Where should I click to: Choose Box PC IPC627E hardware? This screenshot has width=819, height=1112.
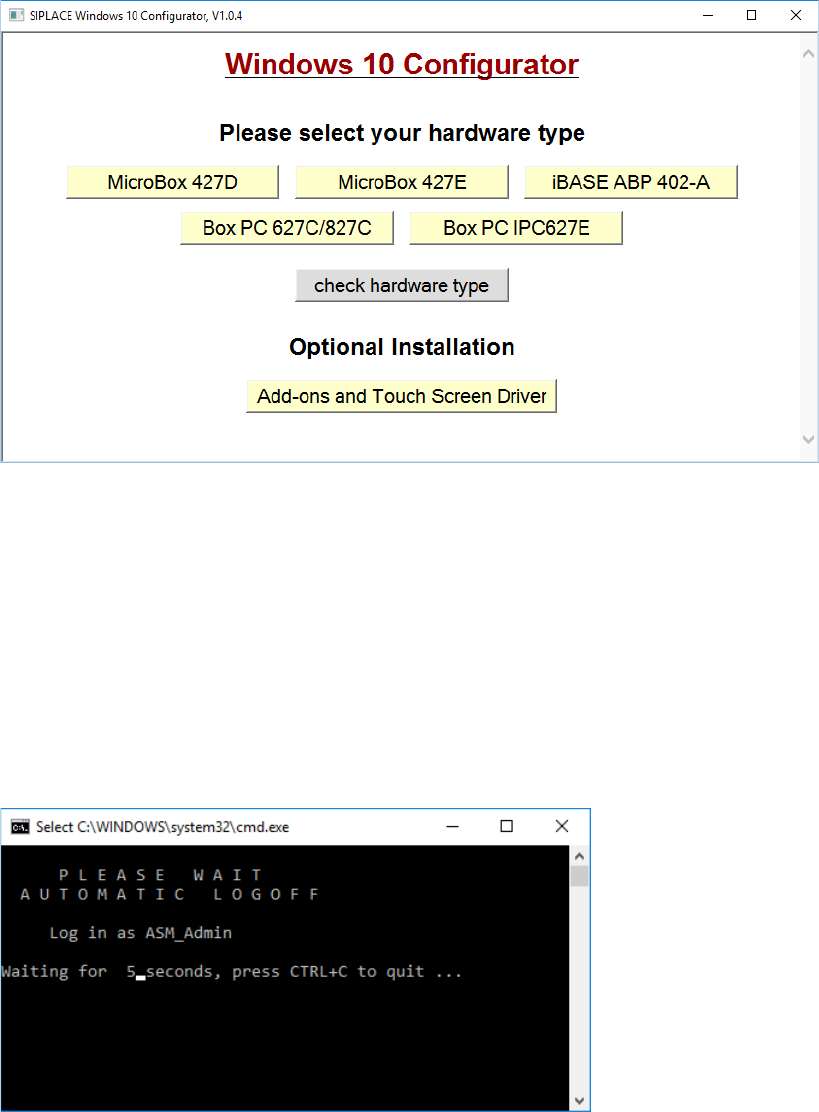click(x=516, y=228)
